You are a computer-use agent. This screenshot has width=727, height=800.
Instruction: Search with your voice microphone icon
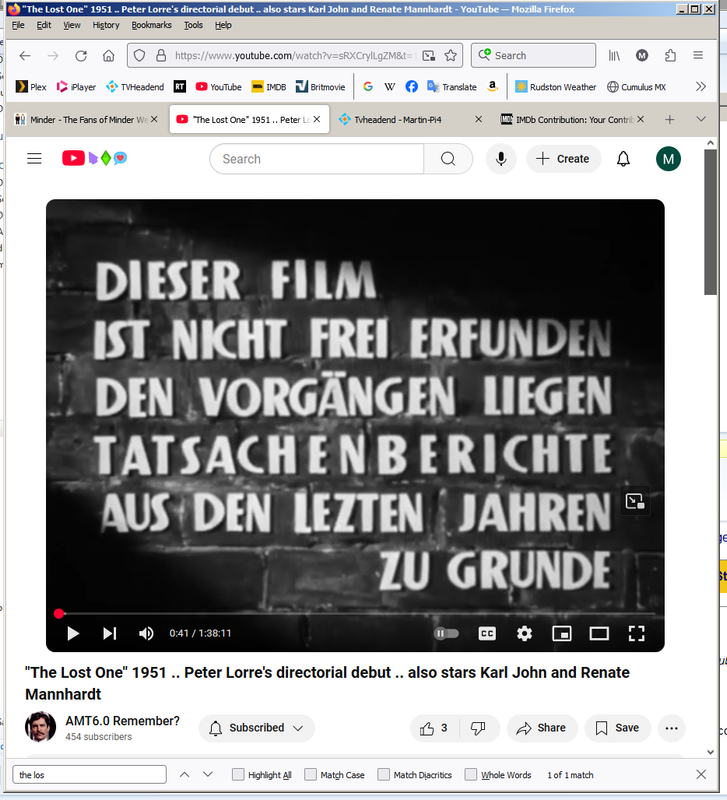(x=501, y=159)
